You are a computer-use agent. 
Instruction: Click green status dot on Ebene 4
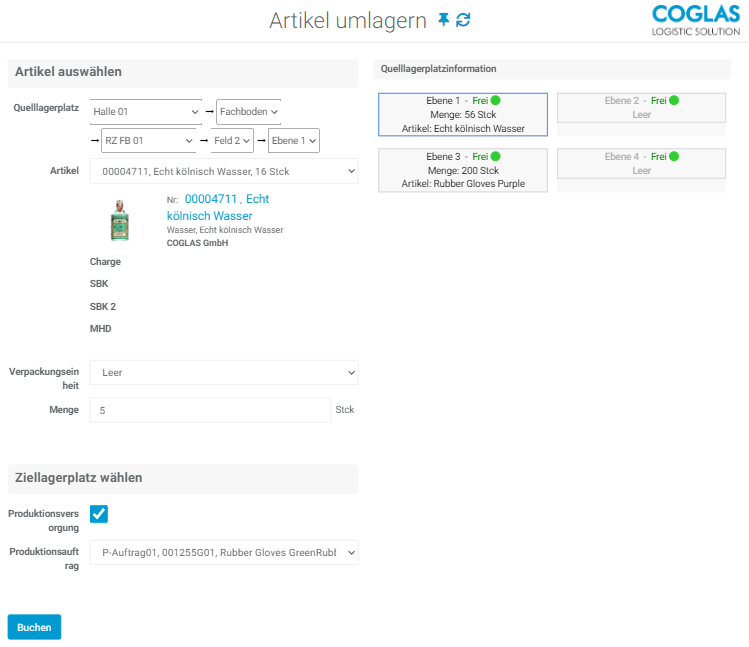[x=673, y=157]
